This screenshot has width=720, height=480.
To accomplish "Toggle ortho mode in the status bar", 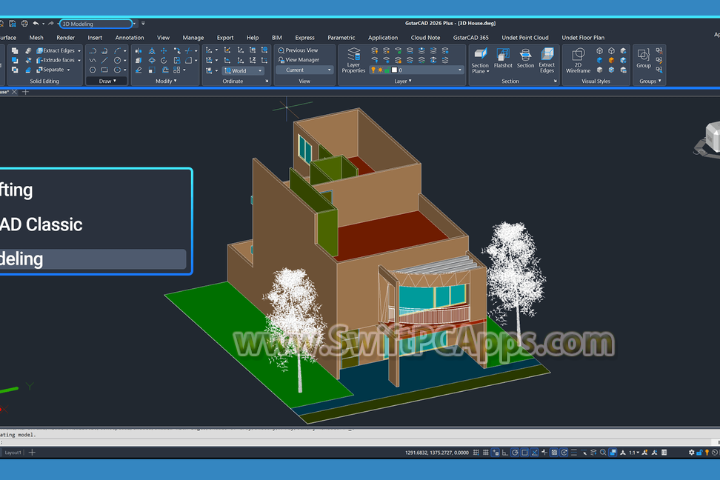I will [x=505, y=452].
